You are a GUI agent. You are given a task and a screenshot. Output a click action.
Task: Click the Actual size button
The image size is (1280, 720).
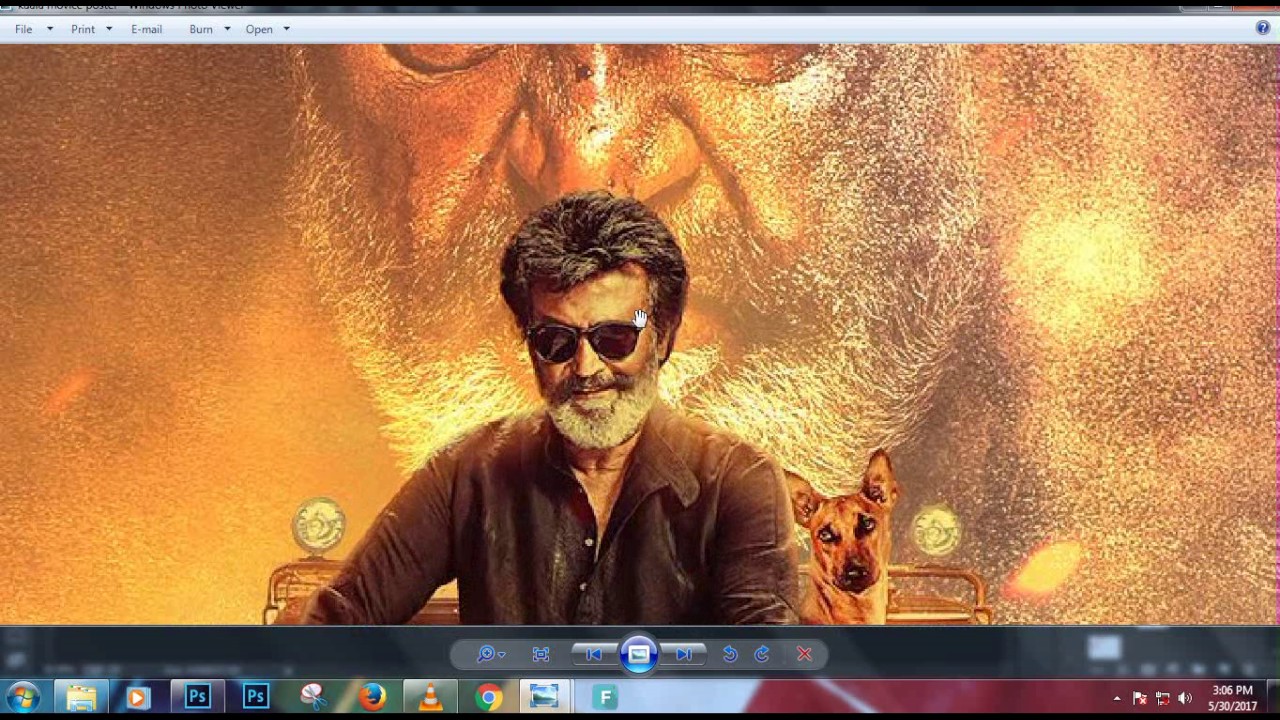click(x=541, y=654)
